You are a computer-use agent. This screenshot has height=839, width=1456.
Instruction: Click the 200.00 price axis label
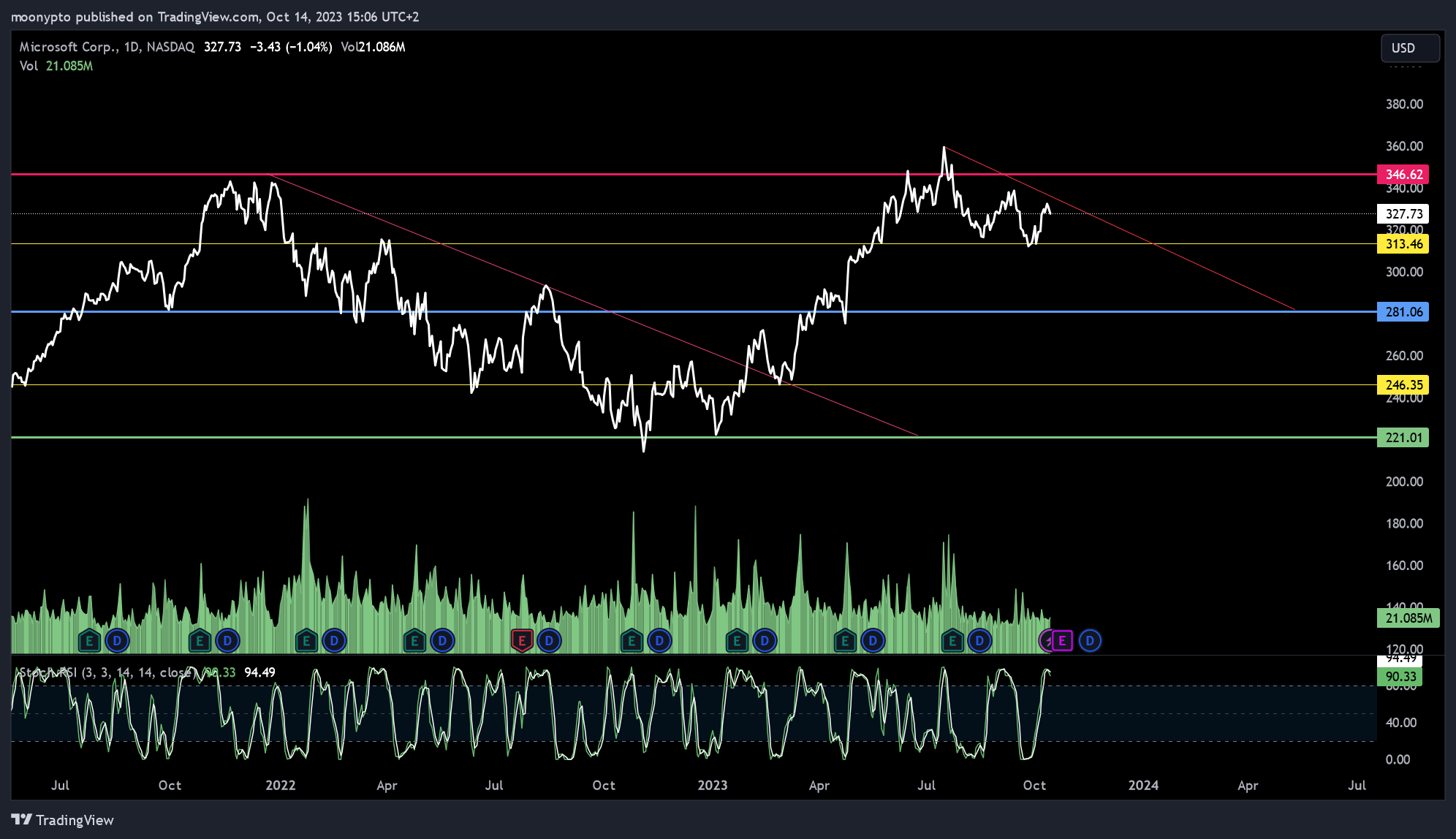click(x=1404, y=482)
